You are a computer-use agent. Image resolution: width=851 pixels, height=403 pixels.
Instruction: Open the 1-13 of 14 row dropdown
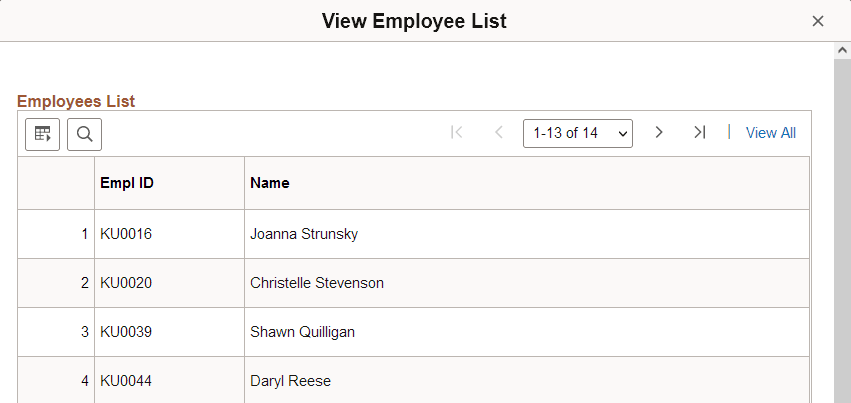[x=577, y=133]
